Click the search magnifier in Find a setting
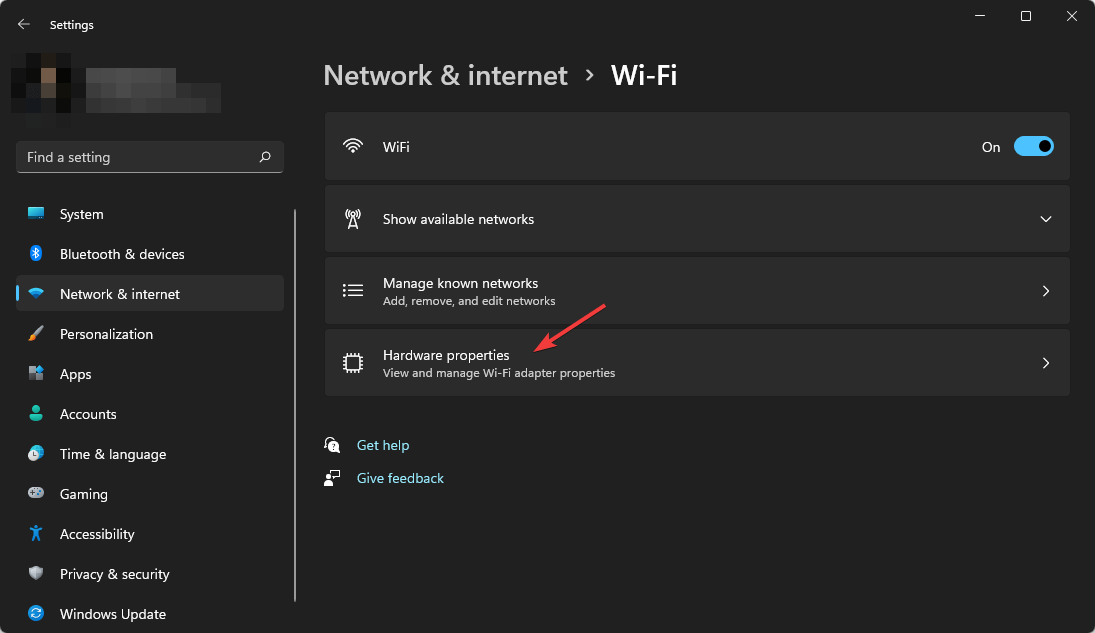This screenshot has height=633, width=1095. 265,157
